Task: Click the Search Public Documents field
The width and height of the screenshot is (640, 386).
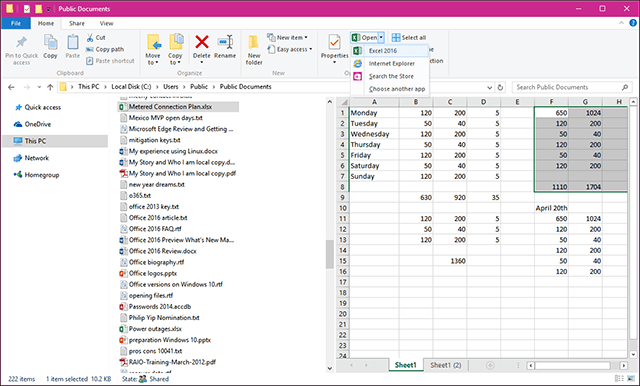Action: [x=571, y=87]
